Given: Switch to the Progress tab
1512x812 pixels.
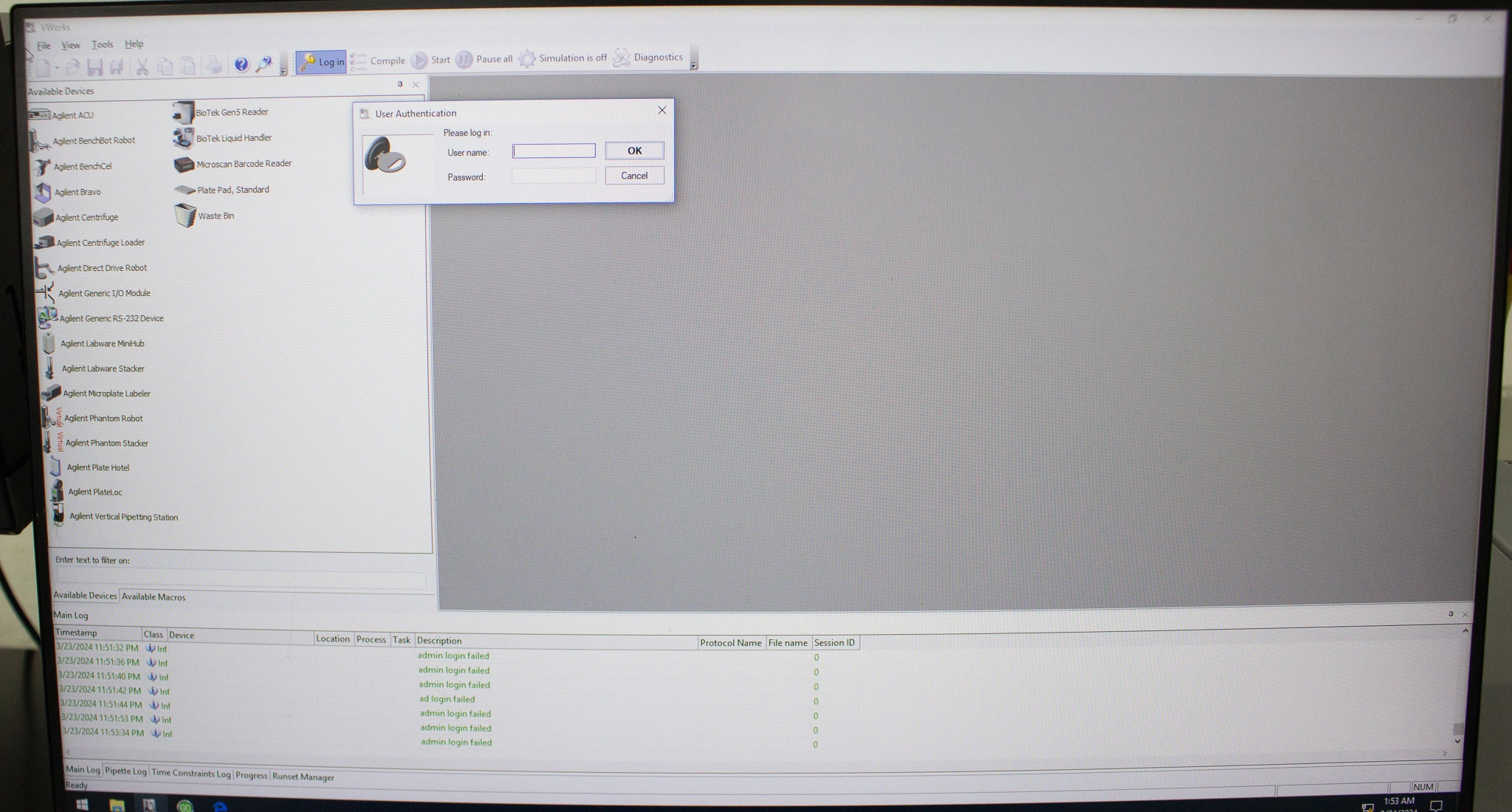Looking at the screenshot, I should [x=251, y=776].
